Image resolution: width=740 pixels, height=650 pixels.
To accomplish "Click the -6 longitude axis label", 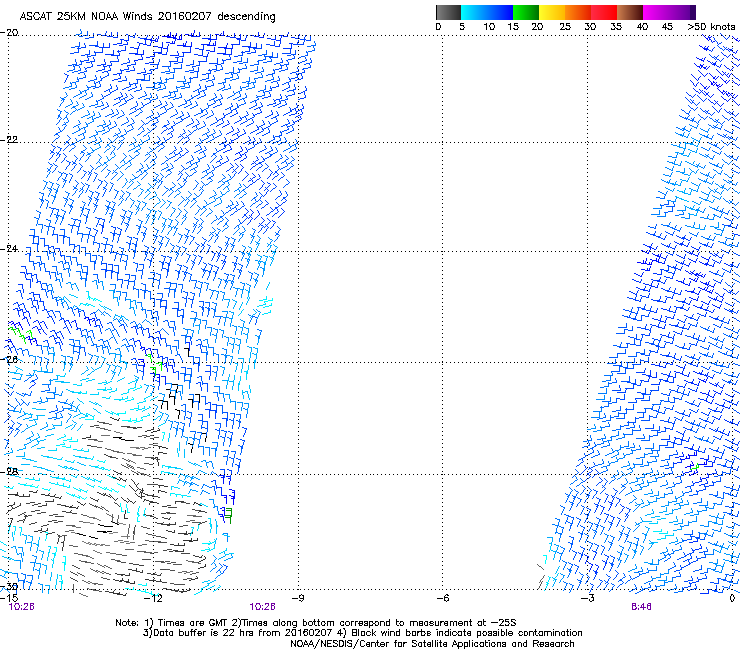I will coord(442,598).
